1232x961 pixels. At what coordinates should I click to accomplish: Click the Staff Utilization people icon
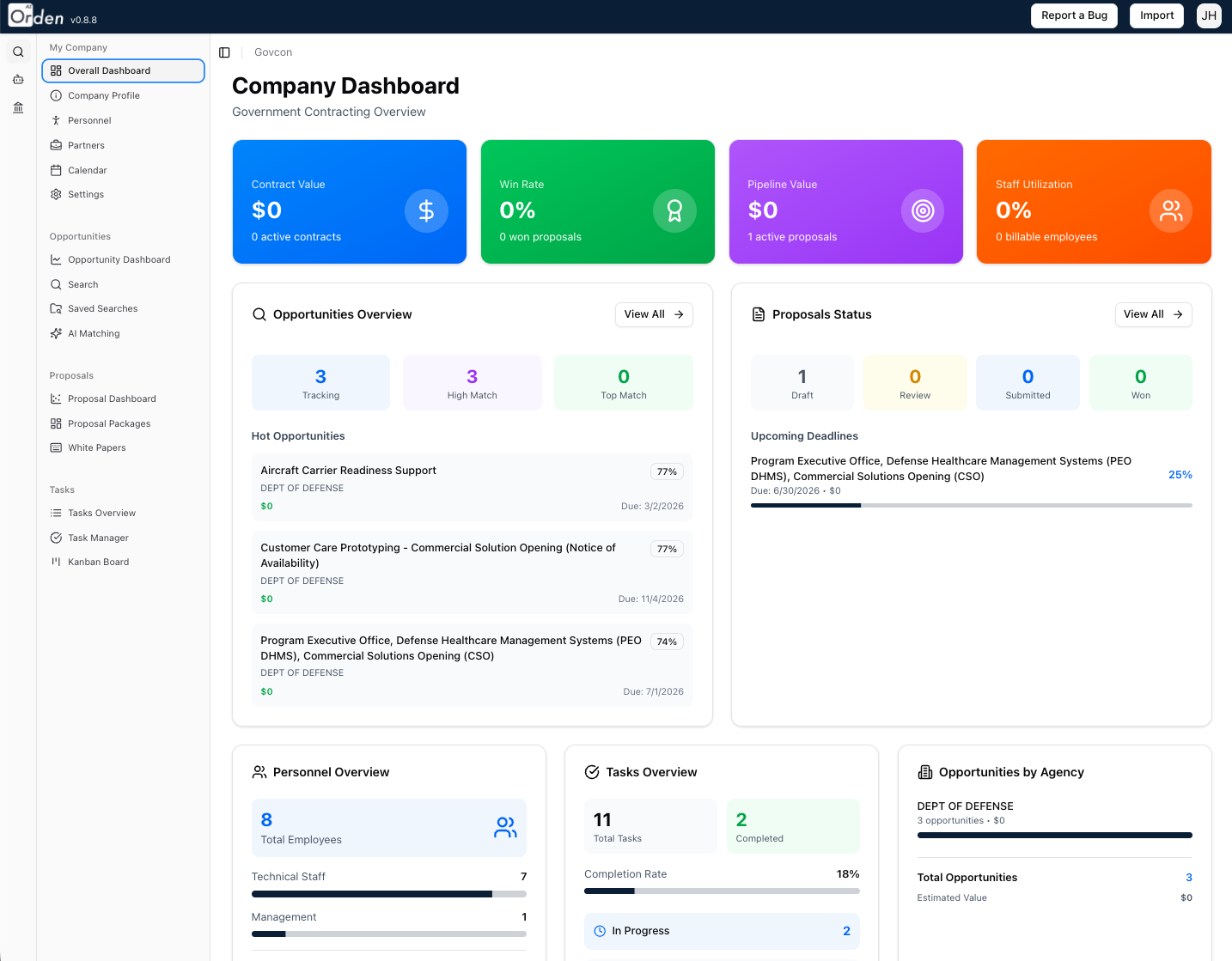tap(1170, 210)
